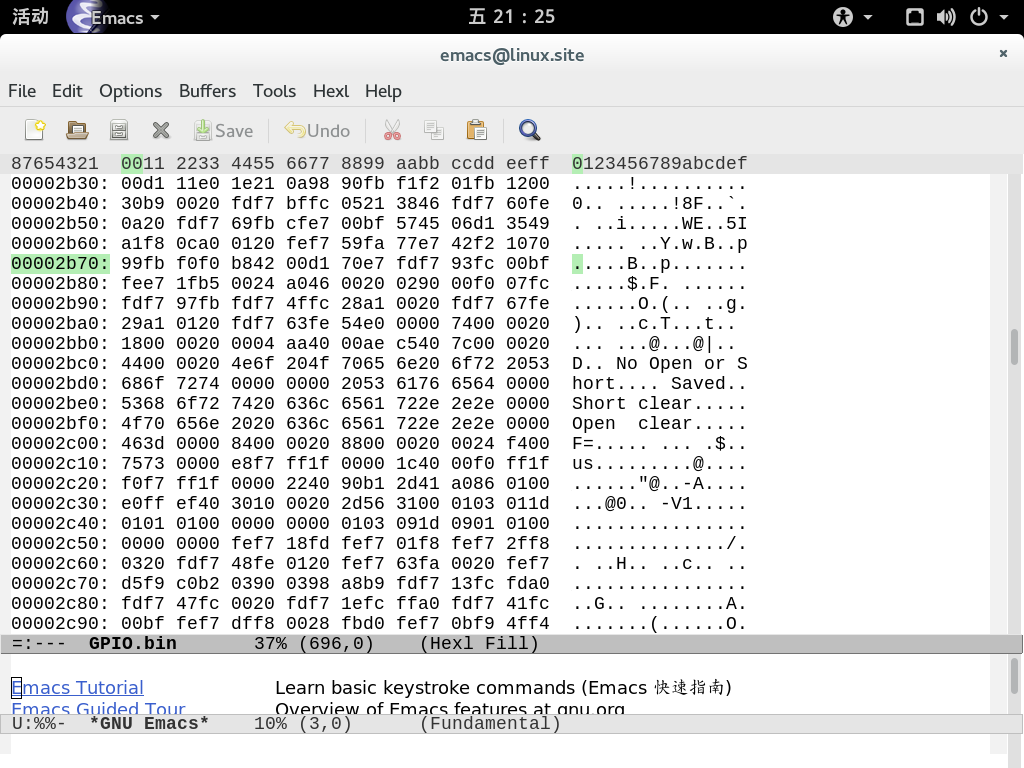Click the =:--- status flags in GPIO.bin mode line
The image size is (1024, 768).
39,644
